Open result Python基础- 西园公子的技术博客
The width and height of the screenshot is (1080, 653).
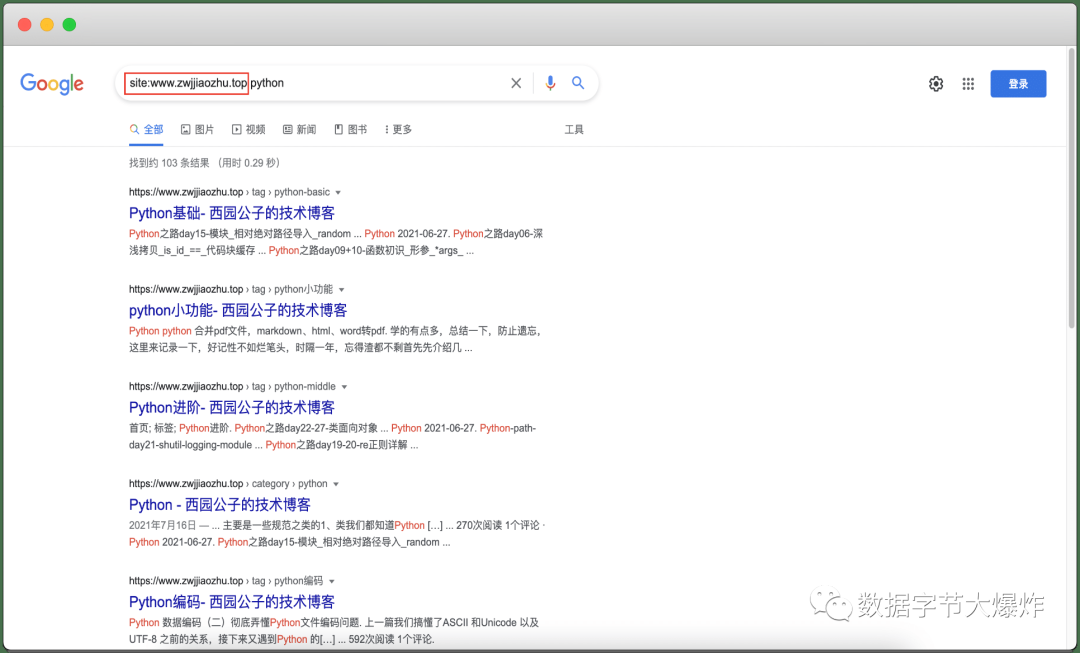tap(231, 213)
